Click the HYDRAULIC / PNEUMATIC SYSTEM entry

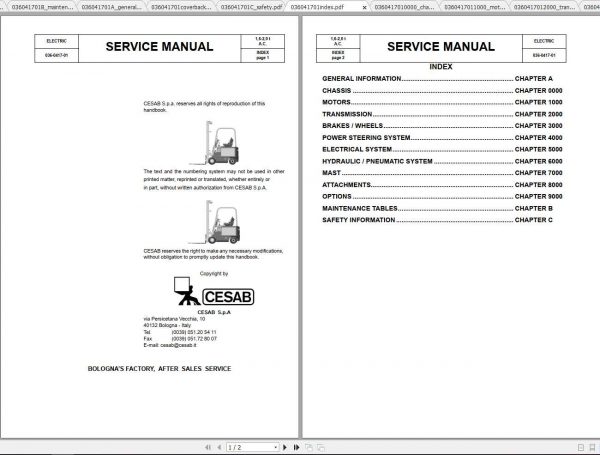(442, 161)
